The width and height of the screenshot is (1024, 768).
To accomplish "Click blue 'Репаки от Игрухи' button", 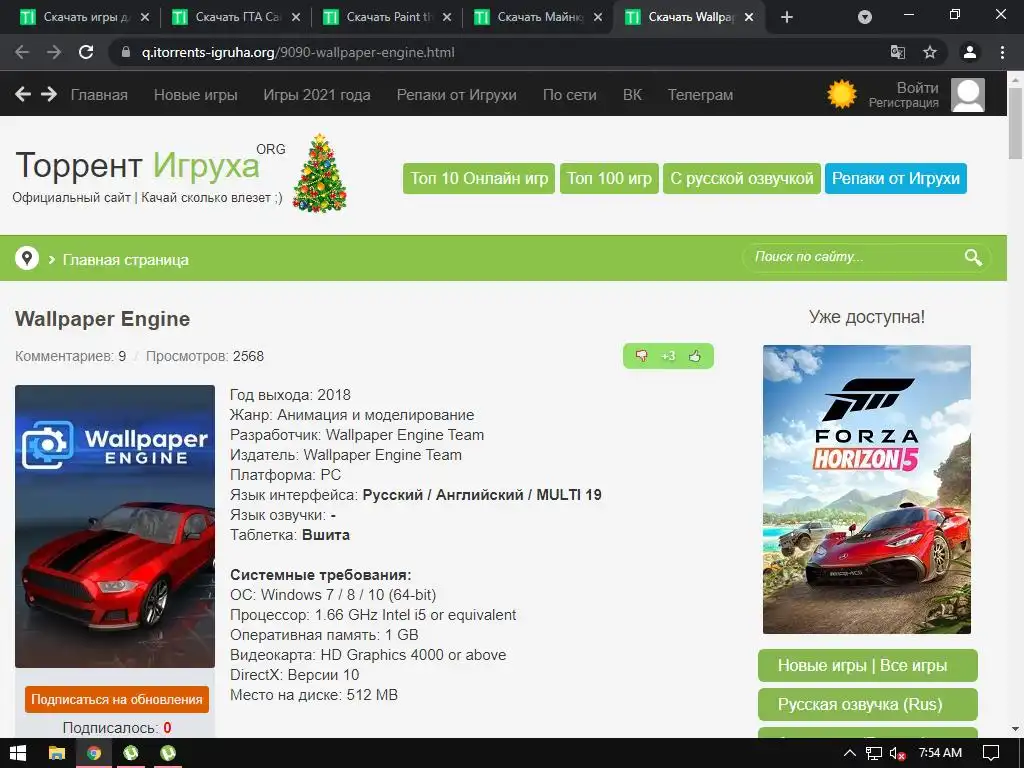I will click(x=896, y=178).
